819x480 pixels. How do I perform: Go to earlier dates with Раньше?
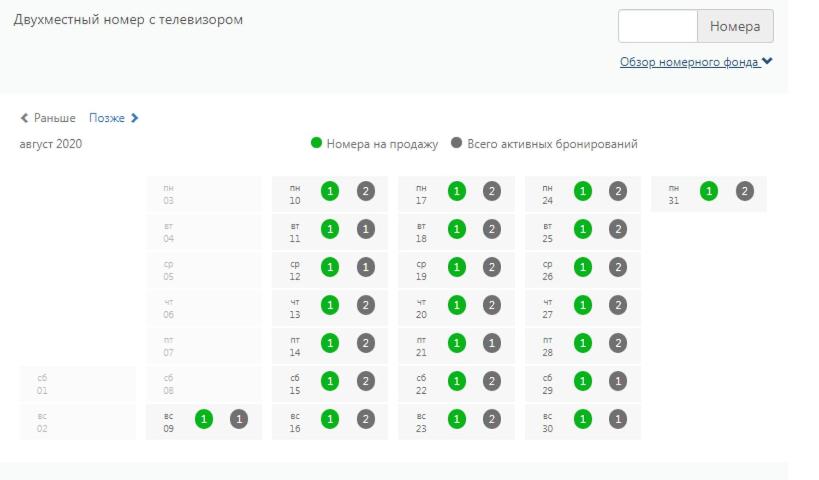point(48,118)
